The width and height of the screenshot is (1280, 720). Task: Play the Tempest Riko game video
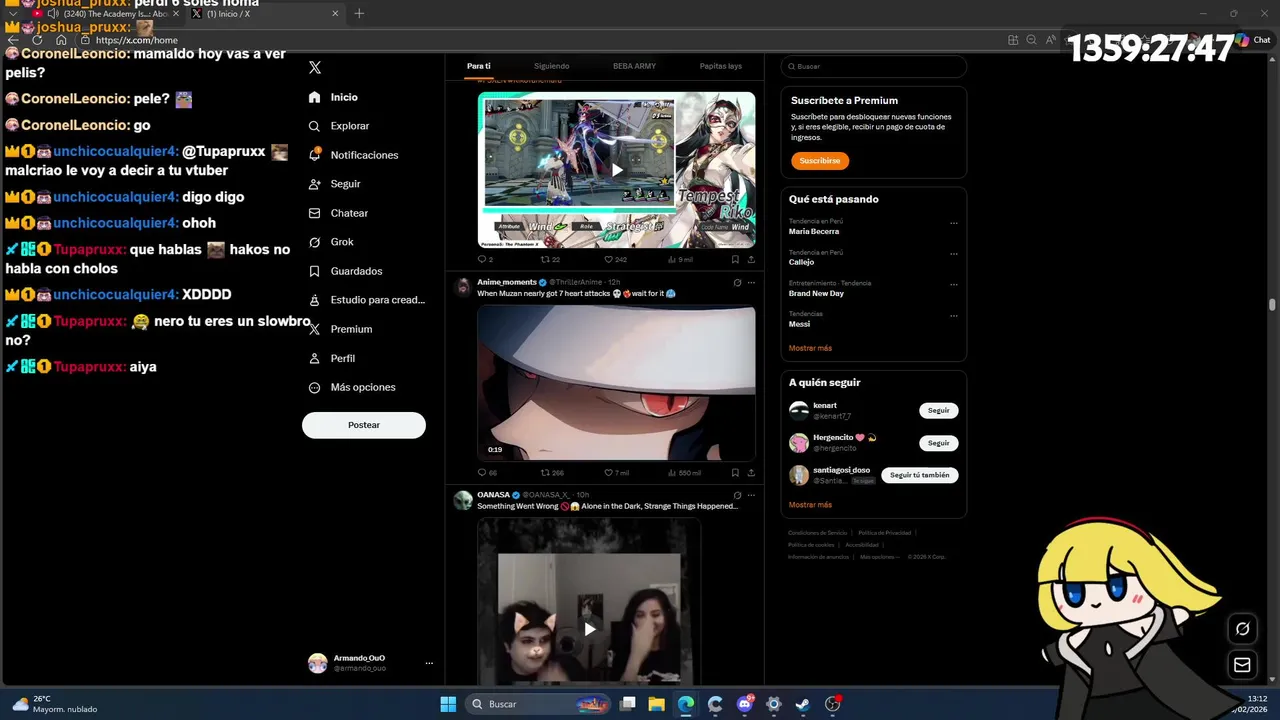617,170
